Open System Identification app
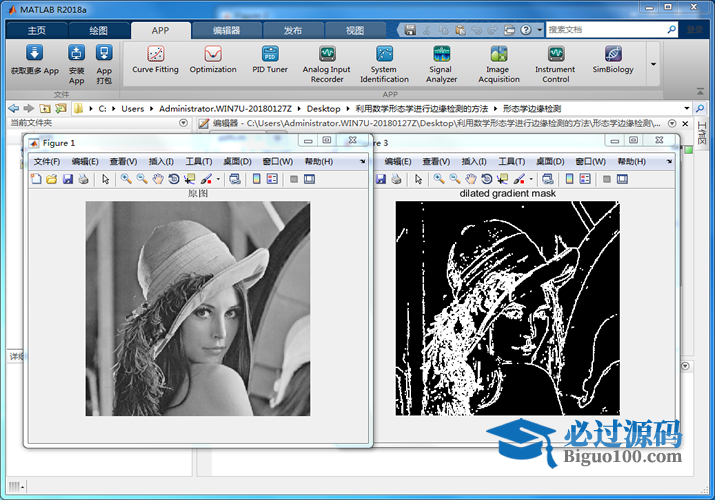 (384, 64)
